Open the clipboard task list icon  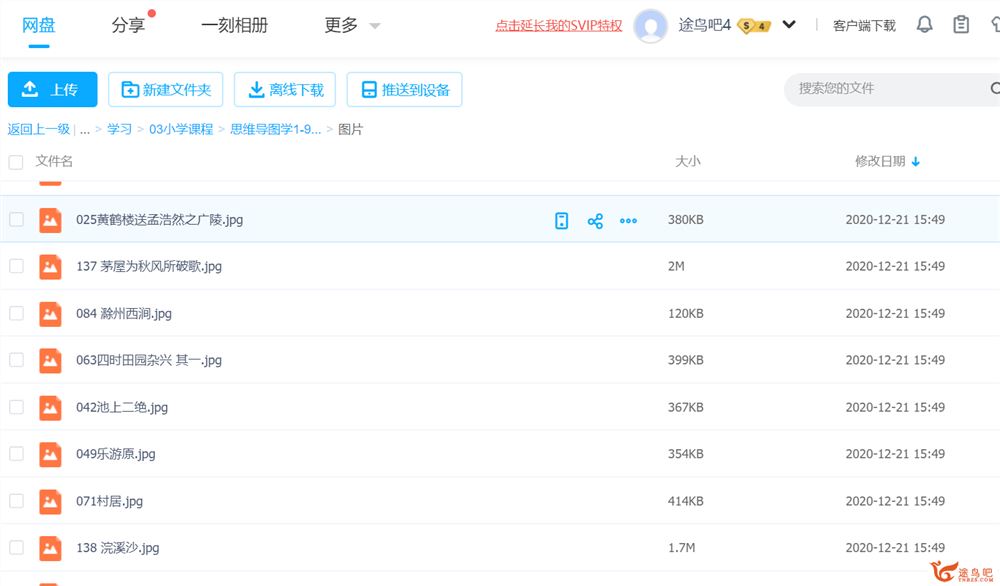(961, 25)
